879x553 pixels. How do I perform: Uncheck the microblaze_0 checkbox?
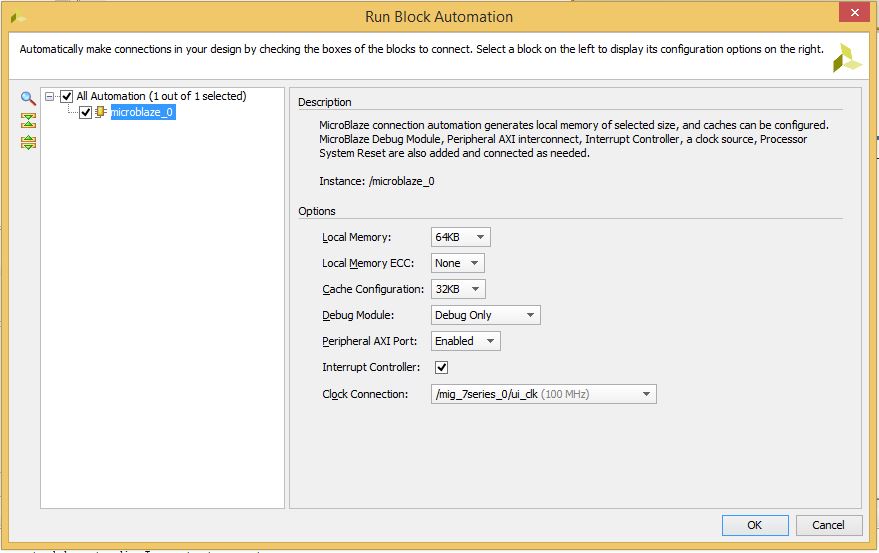[x=86, y=113]
